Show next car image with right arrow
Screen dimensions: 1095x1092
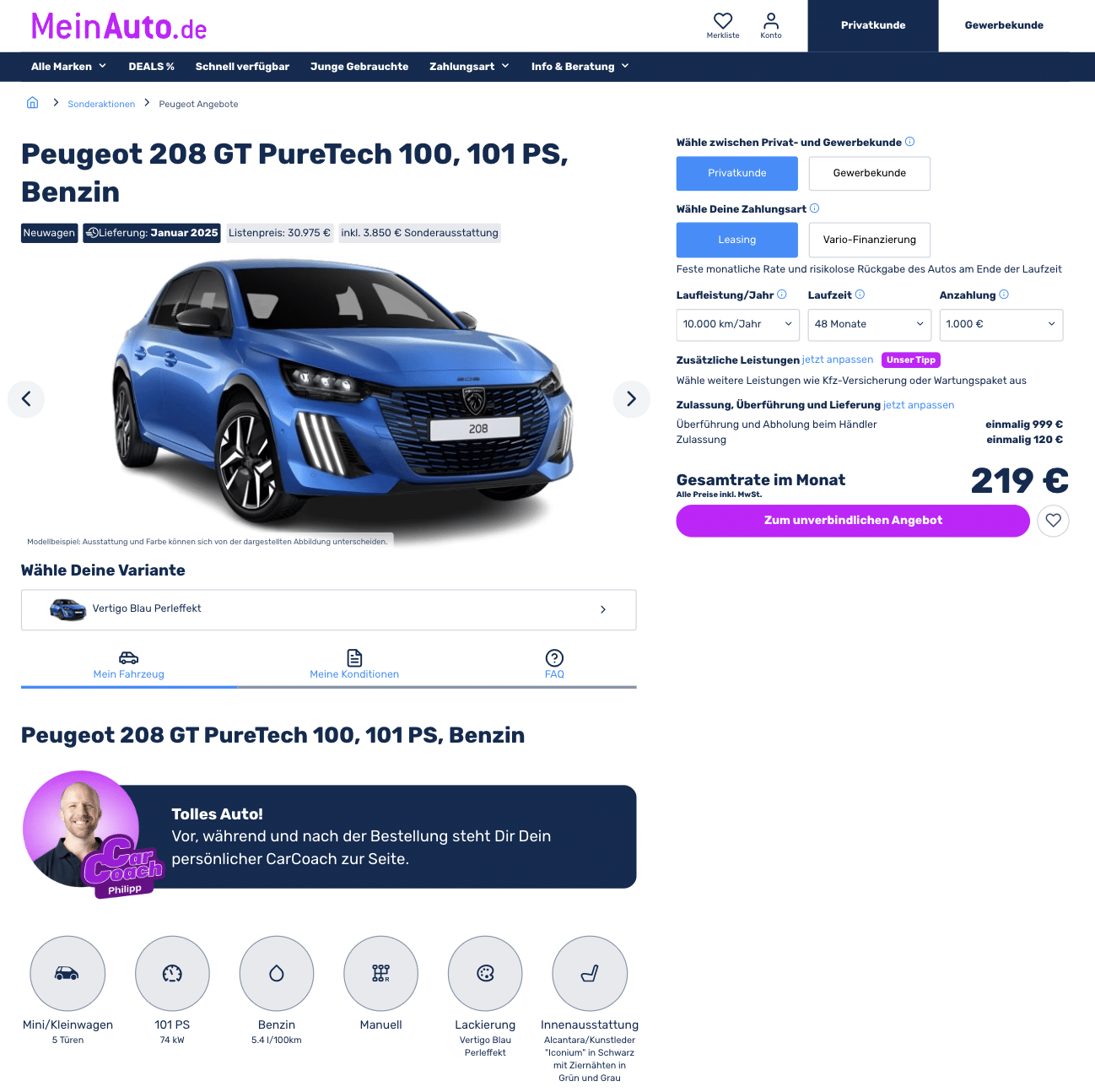[x=631, y=399]
